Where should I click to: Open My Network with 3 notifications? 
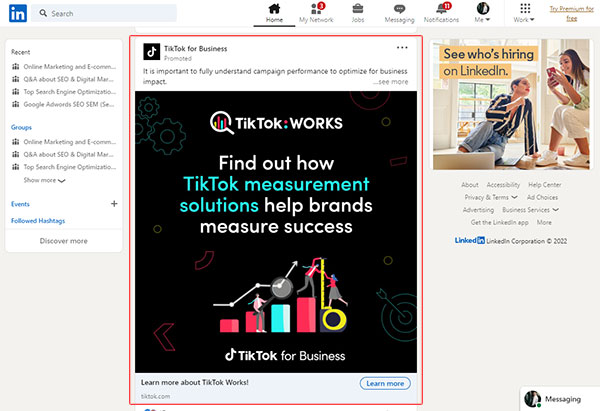pyautogui.click(x=316, y=13)
